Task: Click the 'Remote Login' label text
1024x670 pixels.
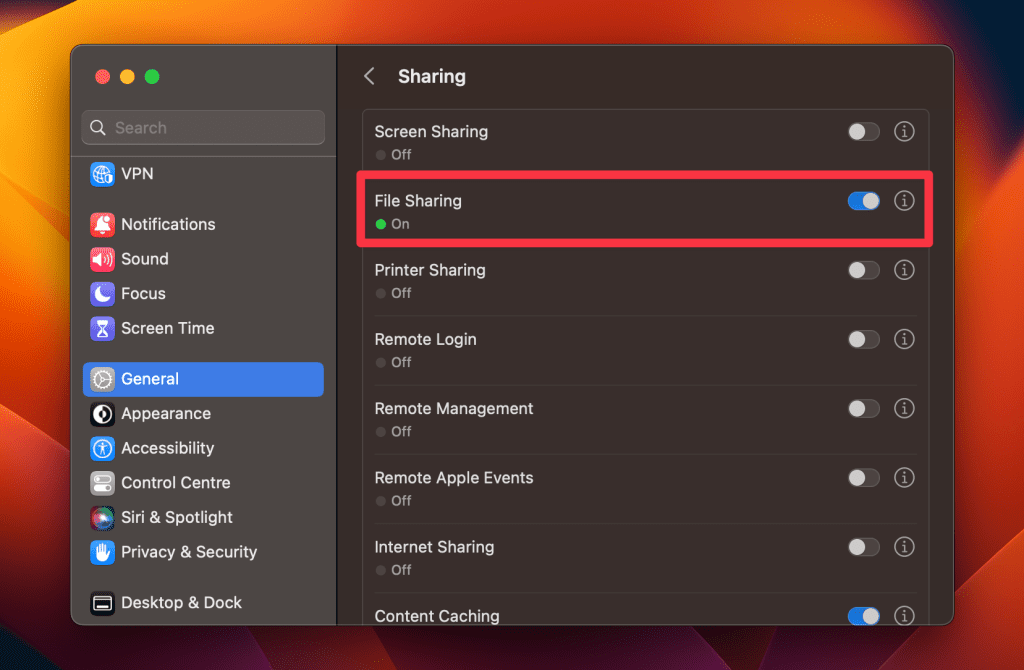Action: [425, 340]
